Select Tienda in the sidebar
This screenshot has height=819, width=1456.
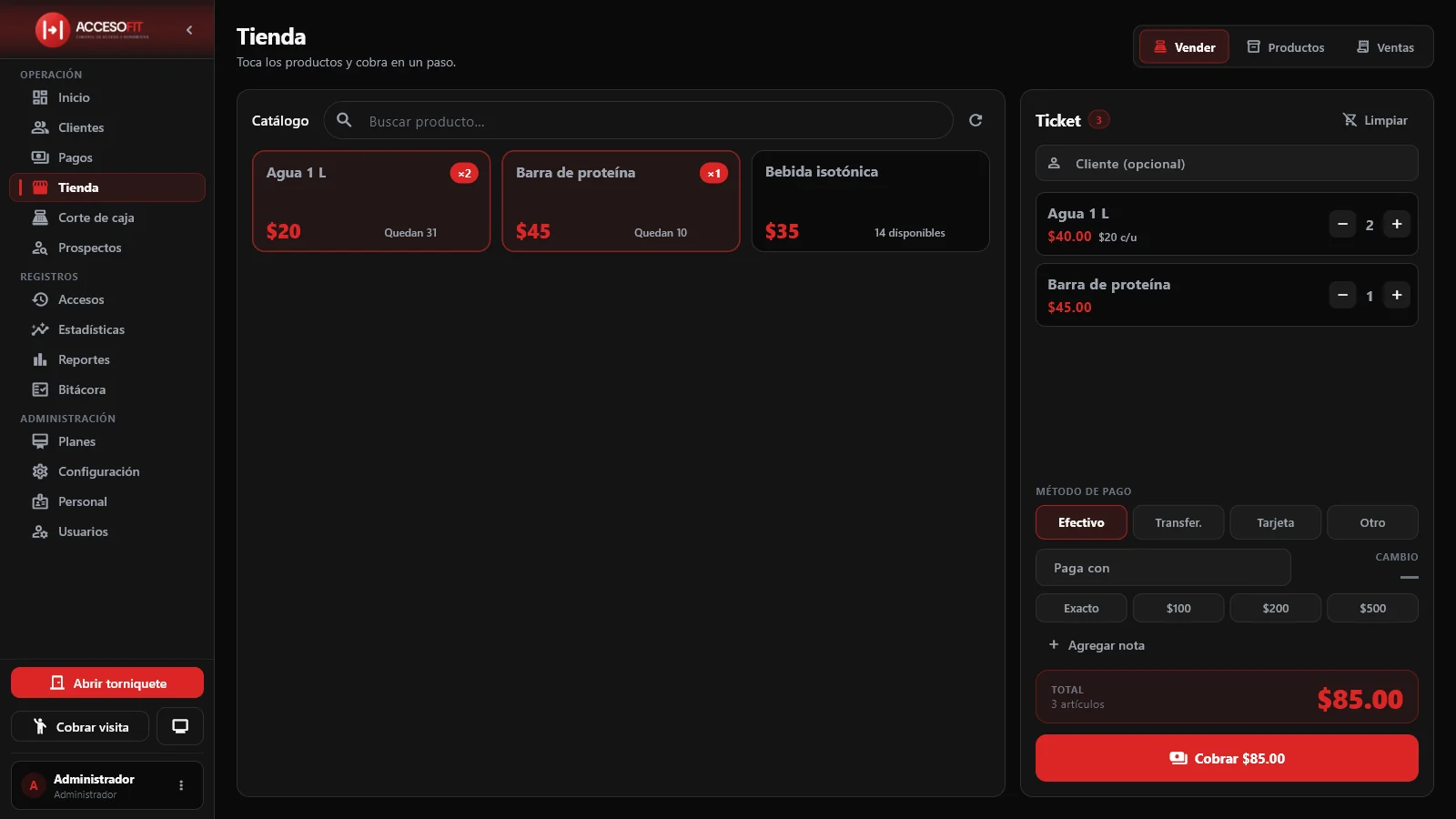click(x=107, y=187)
